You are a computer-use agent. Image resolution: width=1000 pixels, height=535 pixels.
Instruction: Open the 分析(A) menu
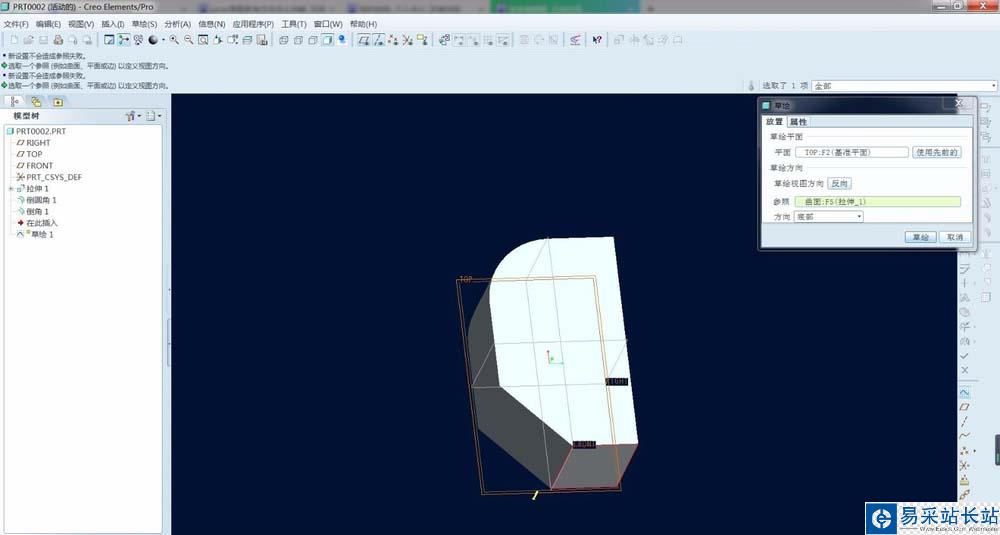coord(177,24)
